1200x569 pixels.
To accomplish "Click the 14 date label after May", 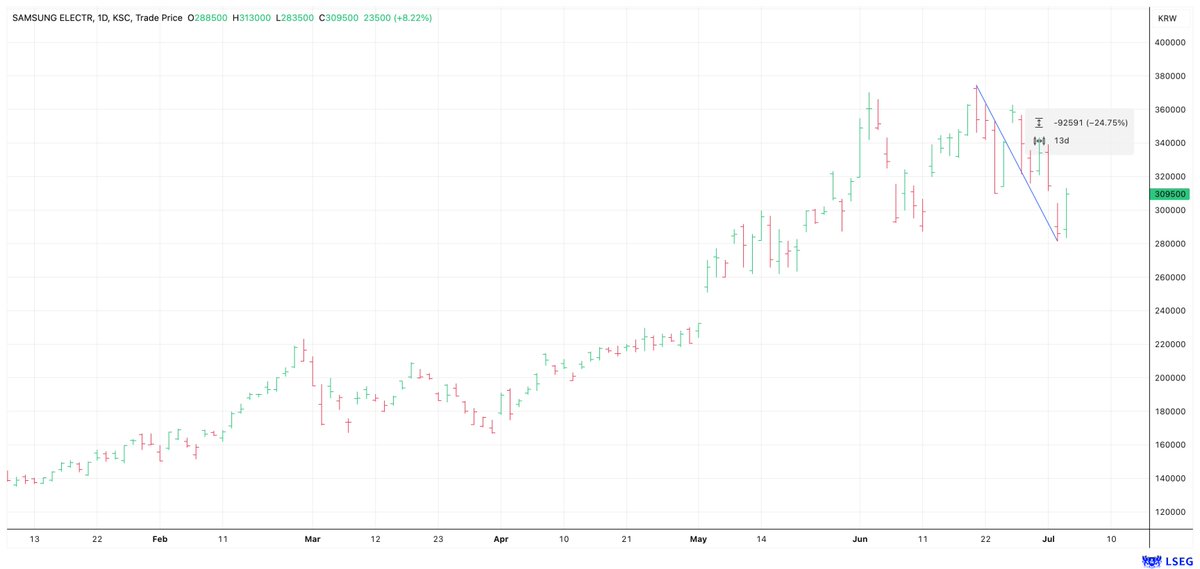I will (x=761, y=538).
